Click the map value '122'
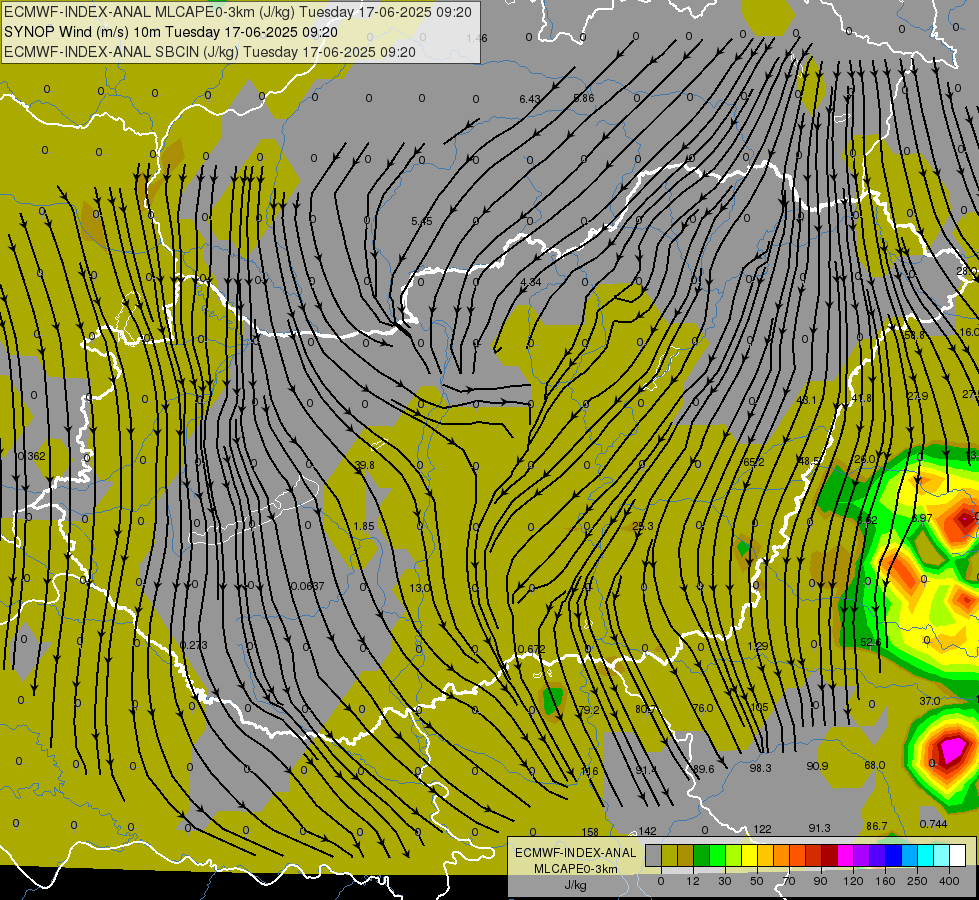The image size is (979, 900). pos(762,829)
